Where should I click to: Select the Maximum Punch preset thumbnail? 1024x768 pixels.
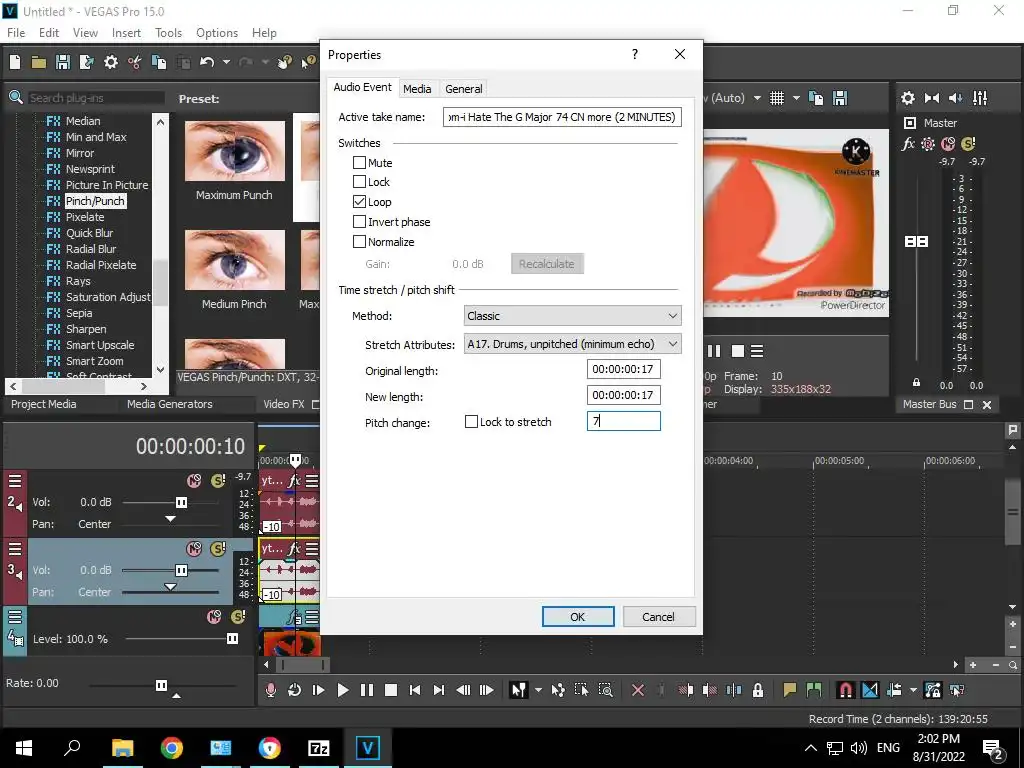235,151
